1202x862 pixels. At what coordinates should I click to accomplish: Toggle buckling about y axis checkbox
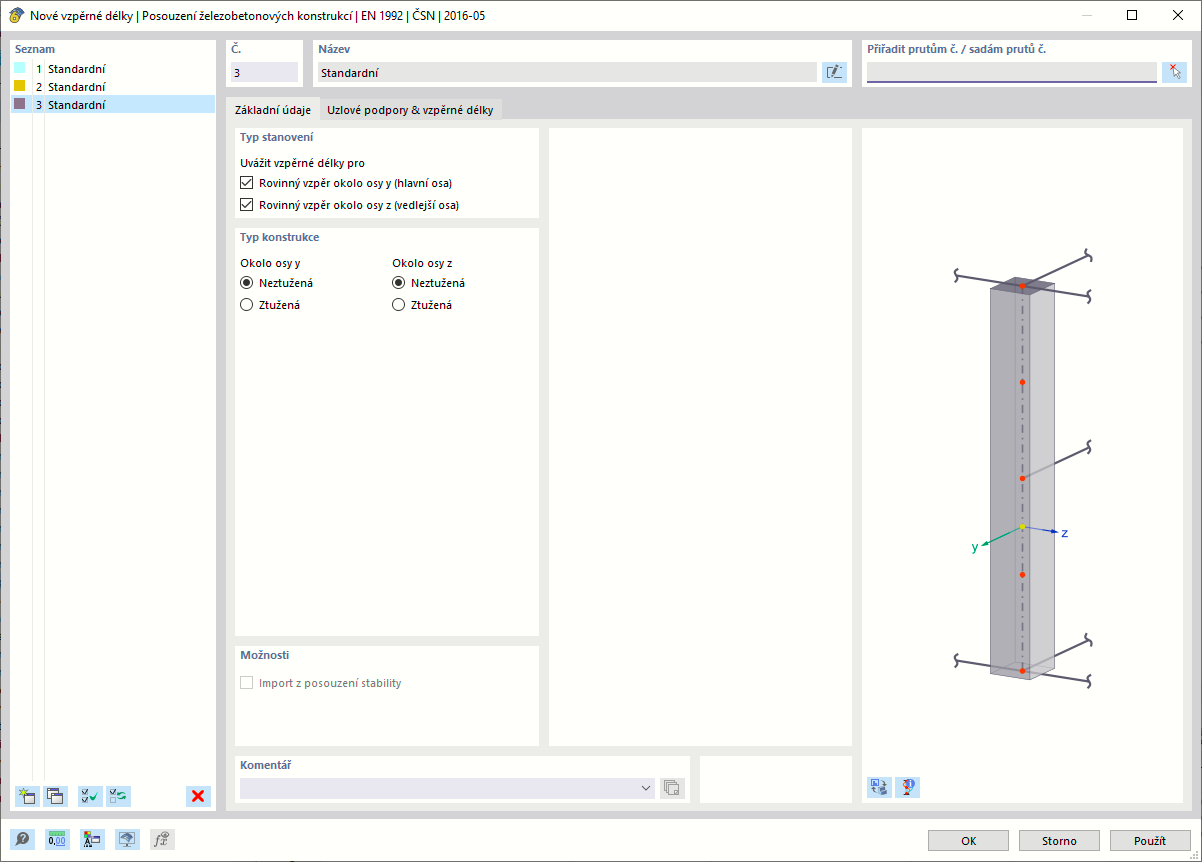(x=247, y=183)
